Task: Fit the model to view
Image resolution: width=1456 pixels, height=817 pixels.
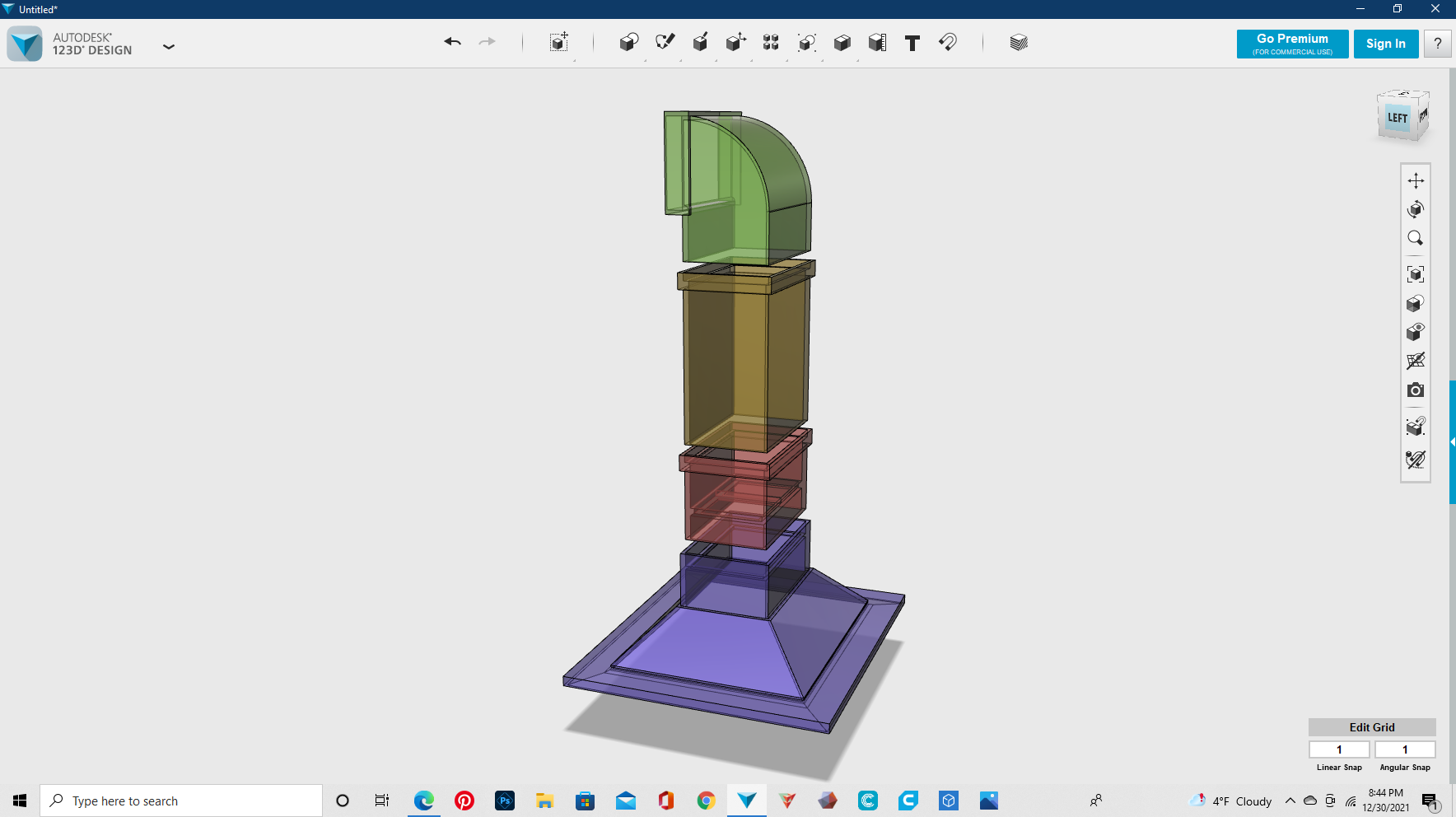Action: (x=1416, y=274)
